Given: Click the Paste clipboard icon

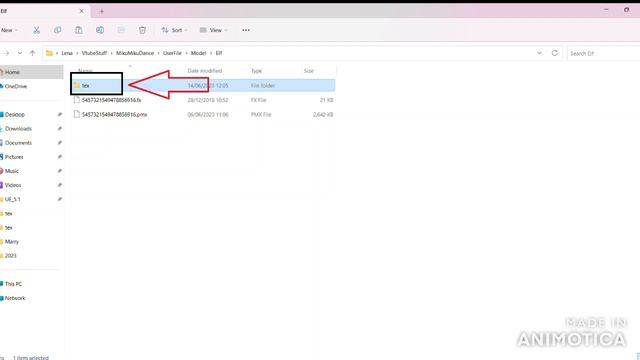Looking at the screenshot, I should [x=79, y=30].
